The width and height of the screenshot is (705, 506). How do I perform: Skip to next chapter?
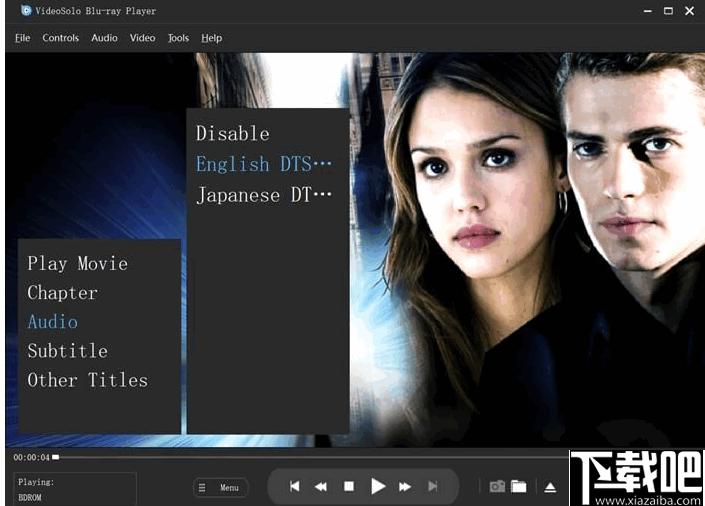click(x=433, y=486)
